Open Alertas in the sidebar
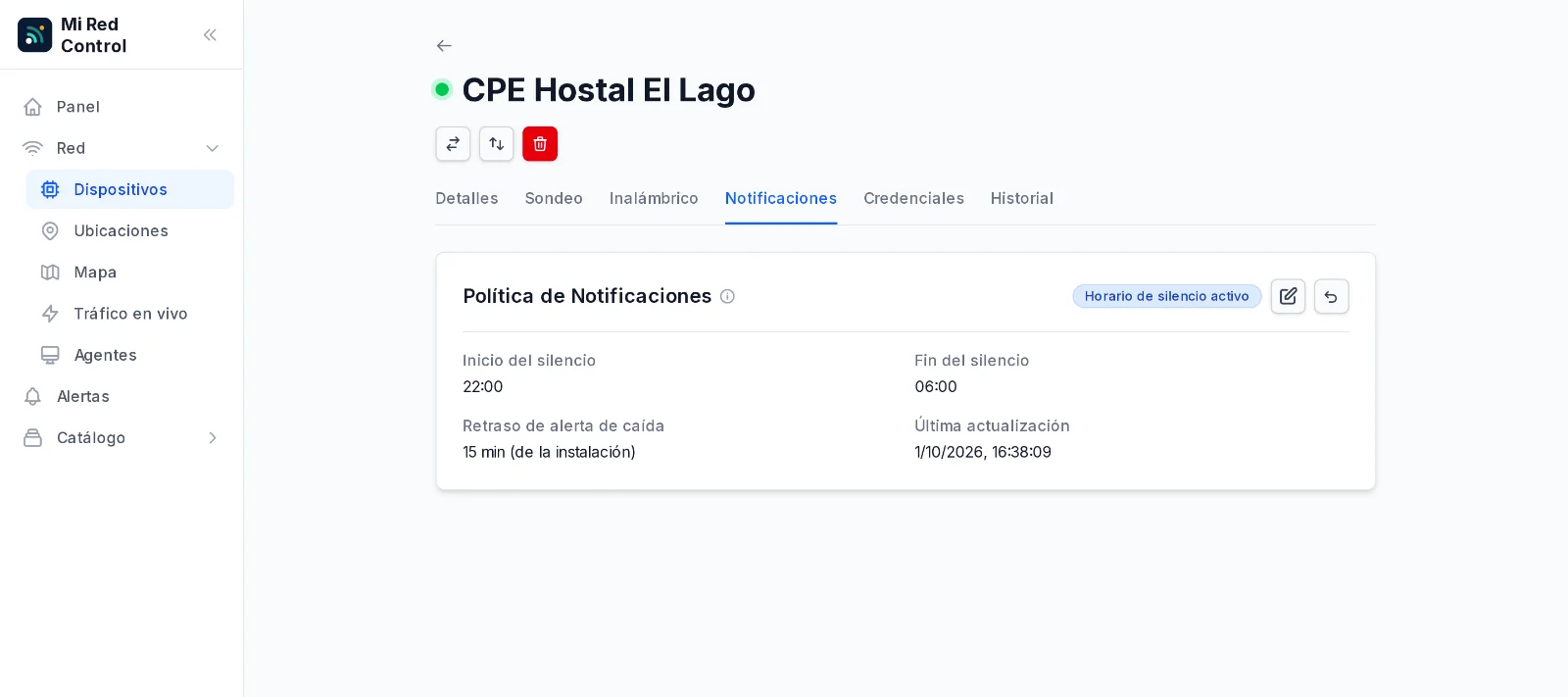 [x=122, y=396]
